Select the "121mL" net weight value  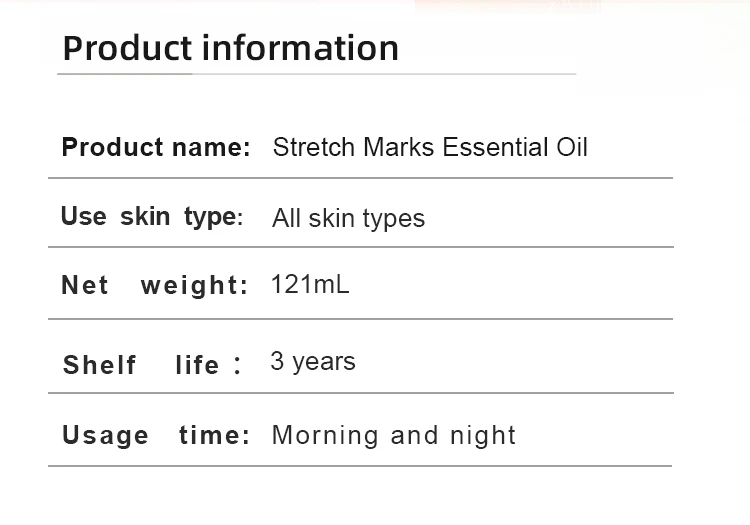point(310,284)
